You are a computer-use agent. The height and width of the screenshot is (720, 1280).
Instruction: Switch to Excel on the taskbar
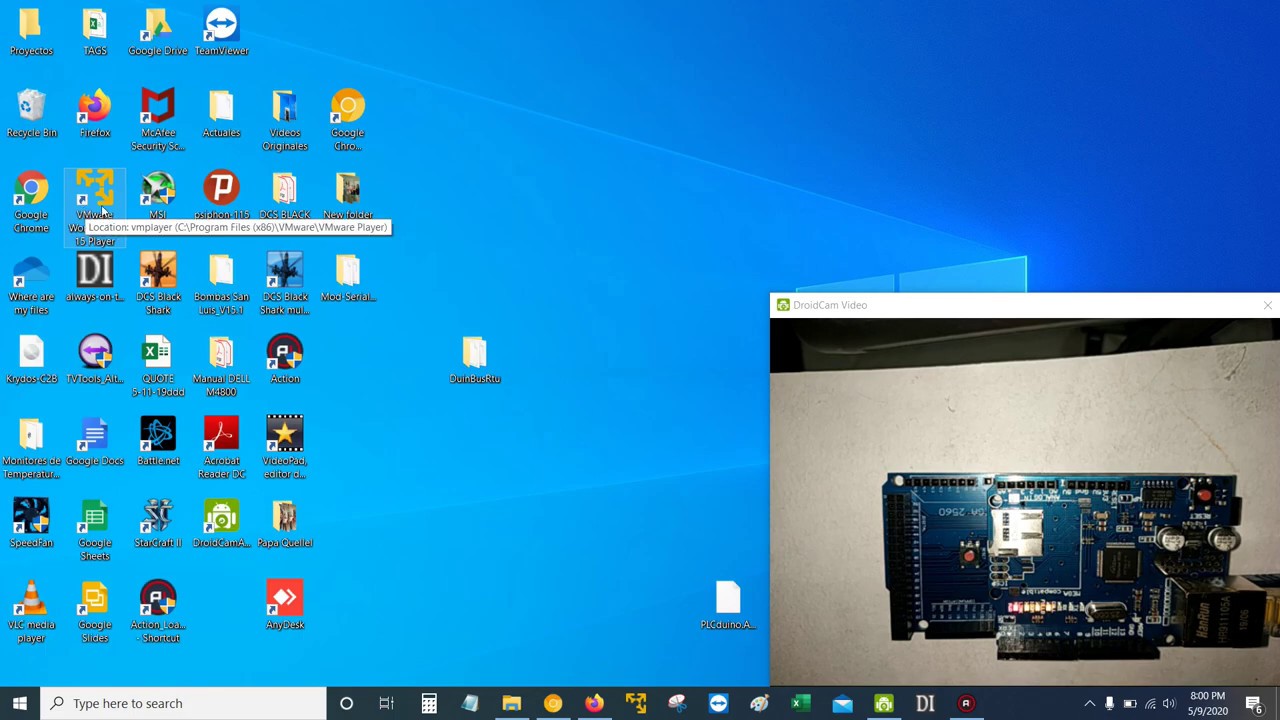(x=800, y=703)
